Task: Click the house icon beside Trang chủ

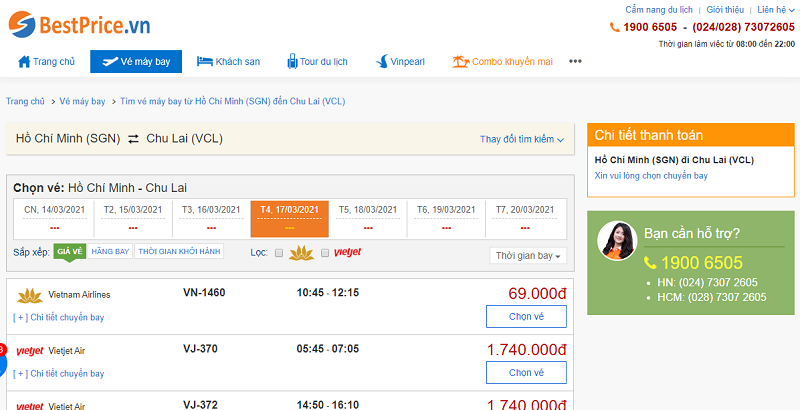Action: 24,62
